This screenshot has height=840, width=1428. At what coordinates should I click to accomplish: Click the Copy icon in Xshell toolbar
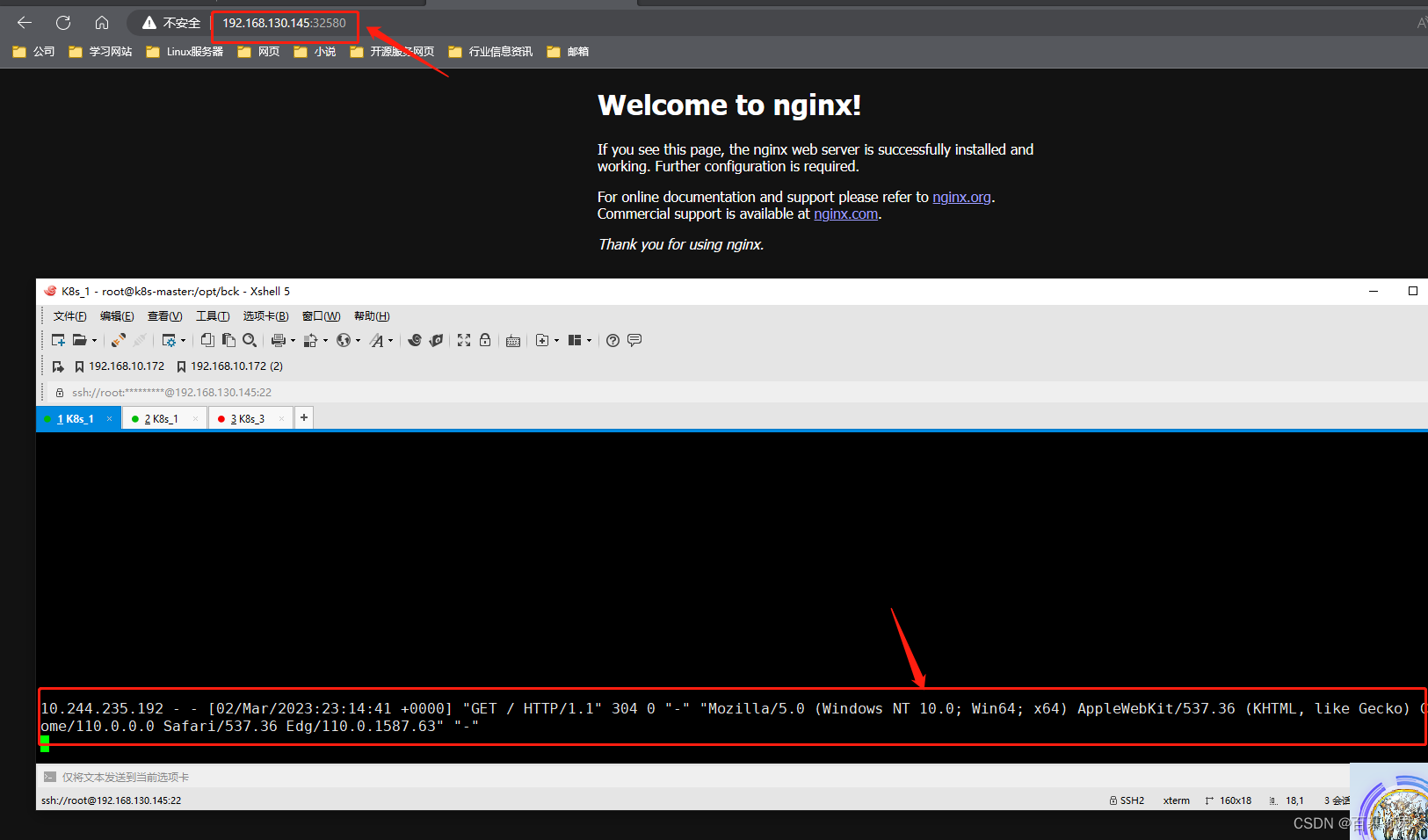pyautogui.click(x=207, y=340)
